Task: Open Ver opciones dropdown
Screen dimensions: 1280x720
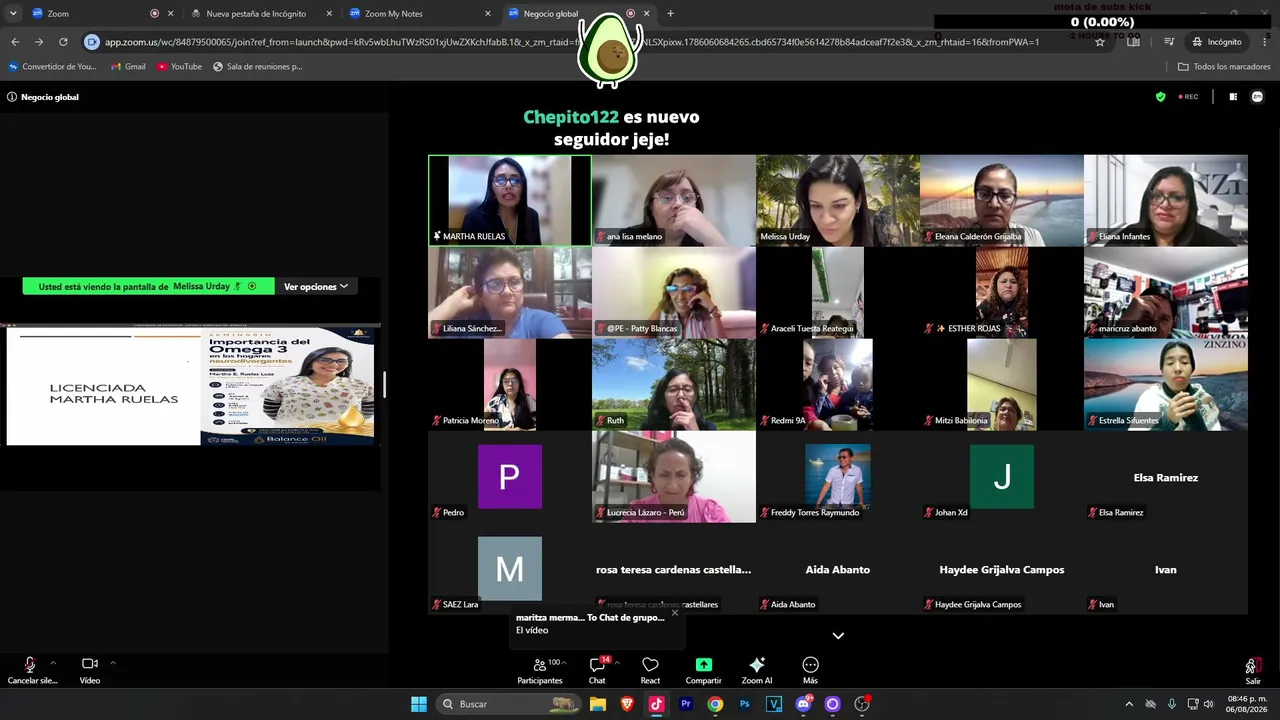Action: coord(316,286)
